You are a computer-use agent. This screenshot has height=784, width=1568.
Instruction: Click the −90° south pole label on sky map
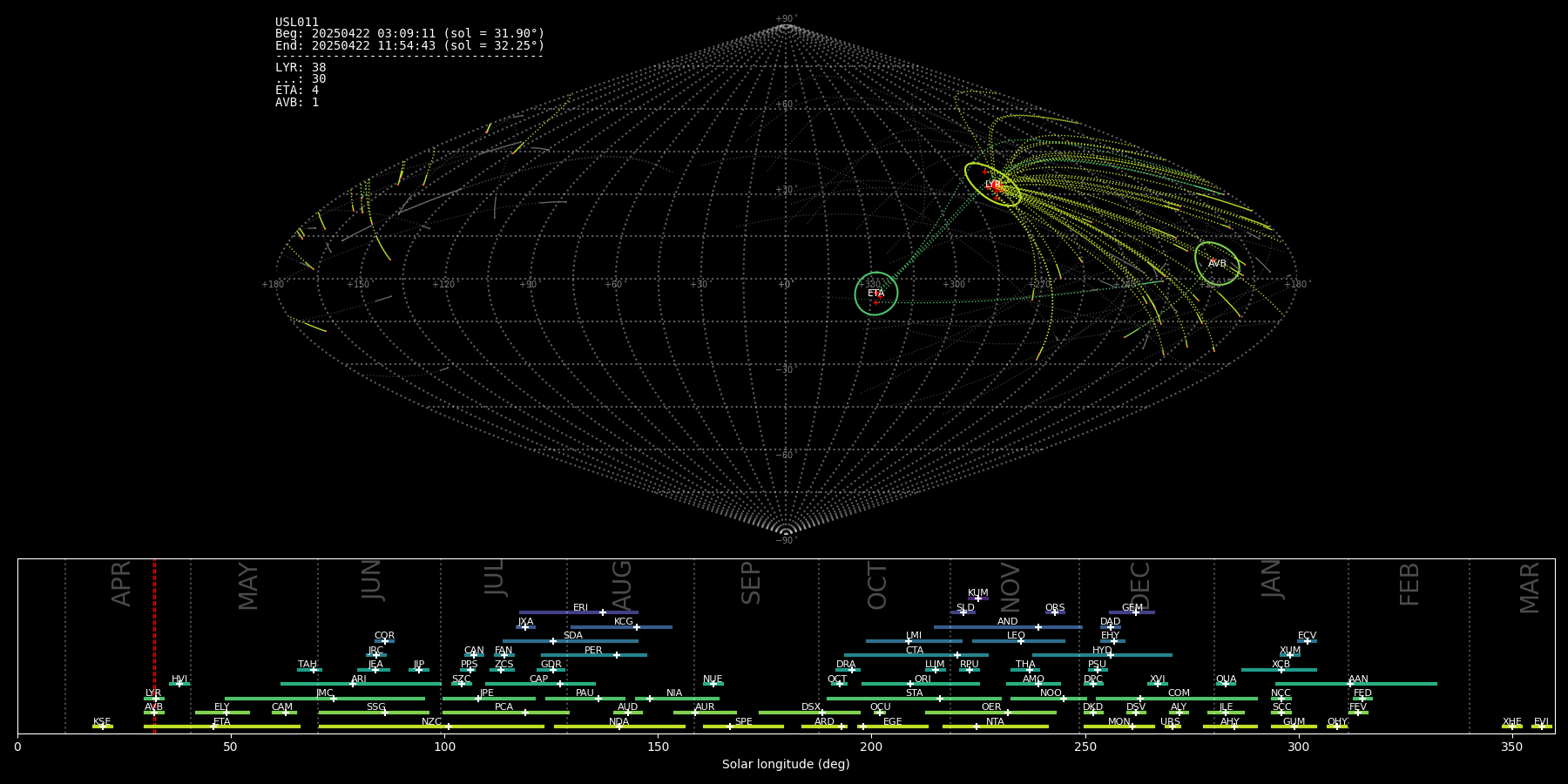point(785,541)
